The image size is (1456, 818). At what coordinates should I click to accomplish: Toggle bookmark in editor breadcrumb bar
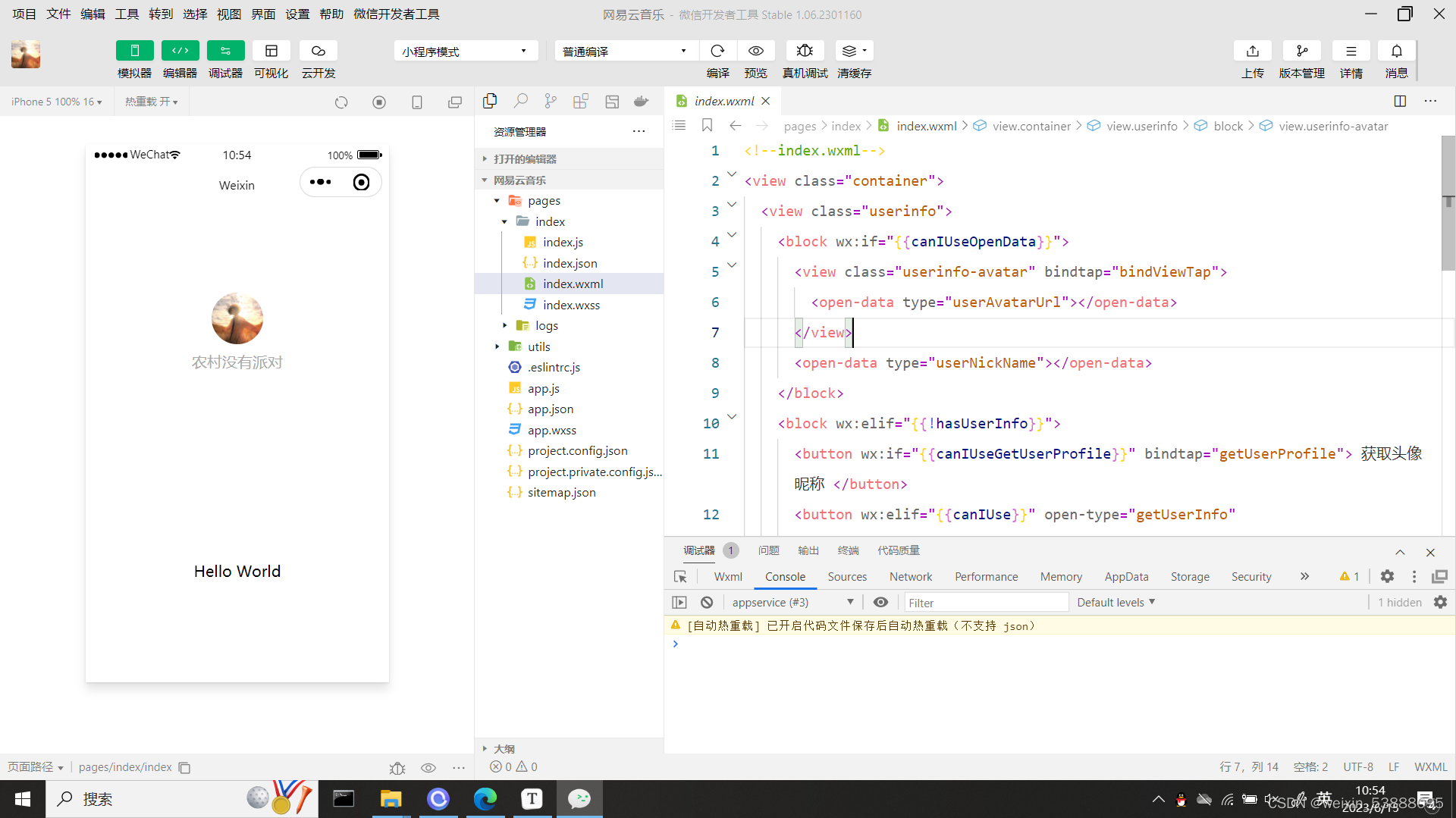707,125
